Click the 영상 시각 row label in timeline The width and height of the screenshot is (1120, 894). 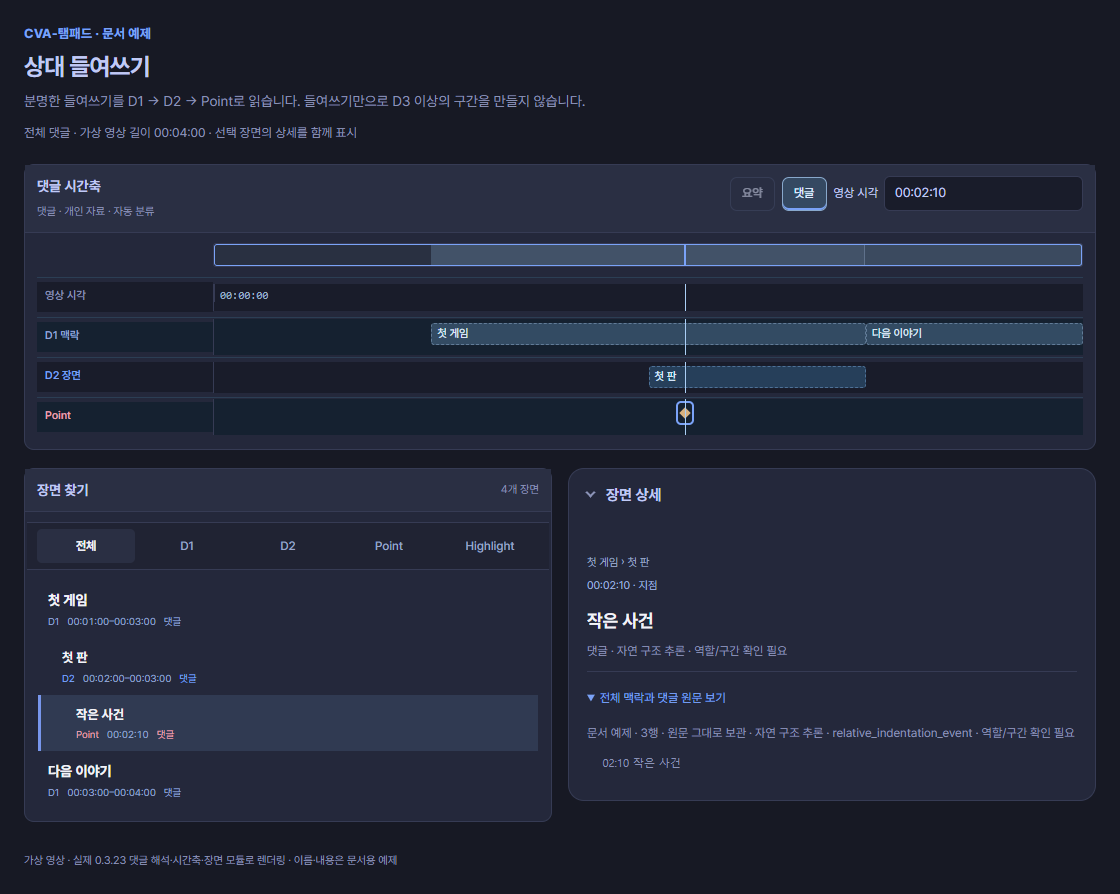point(65,295)
